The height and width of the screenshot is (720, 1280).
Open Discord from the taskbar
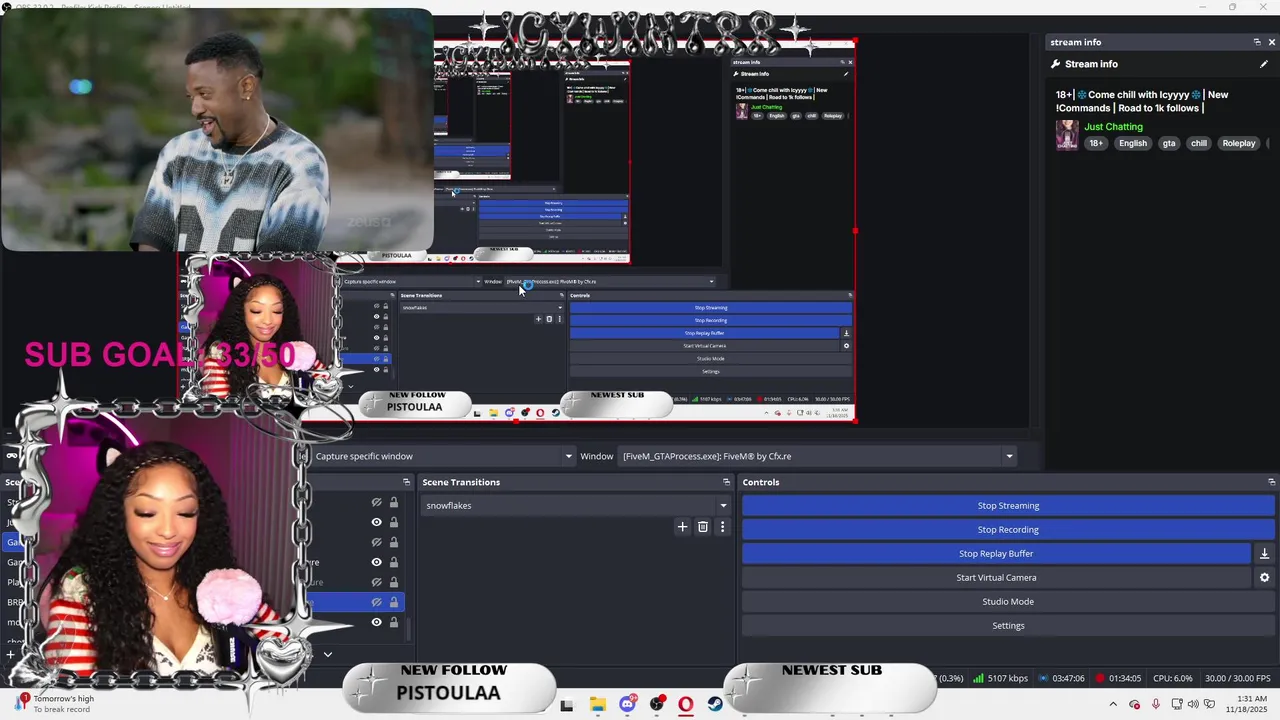627,704
